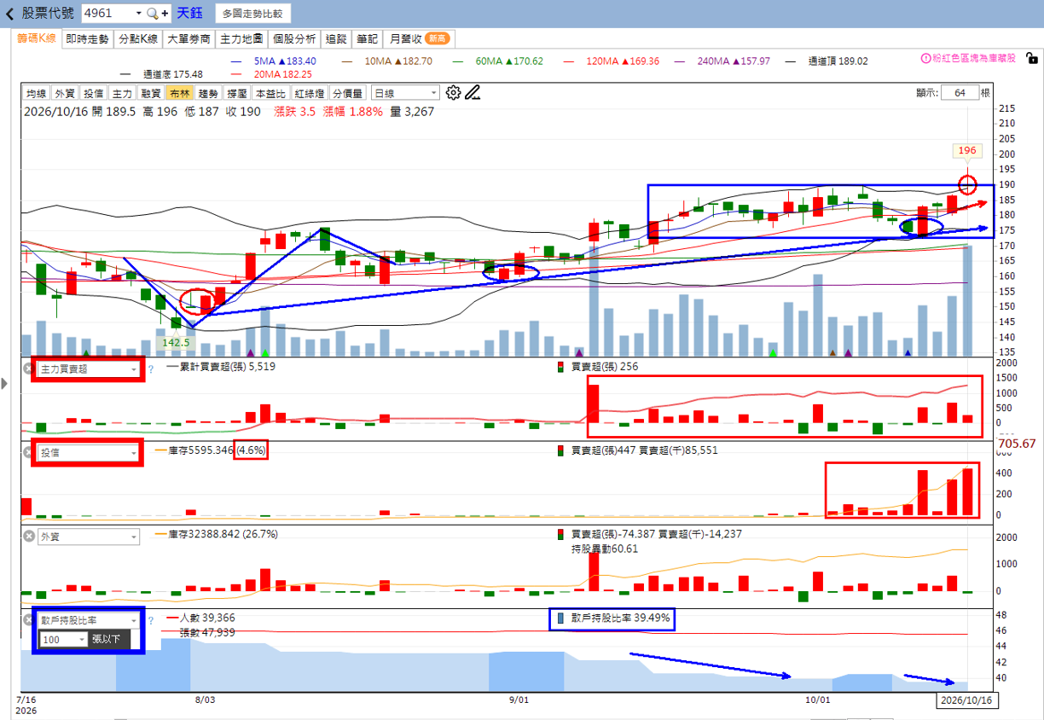The image size is (1044, 720).
Task: Toggle the 外資 overlay button
Action: tap(65, 93)
